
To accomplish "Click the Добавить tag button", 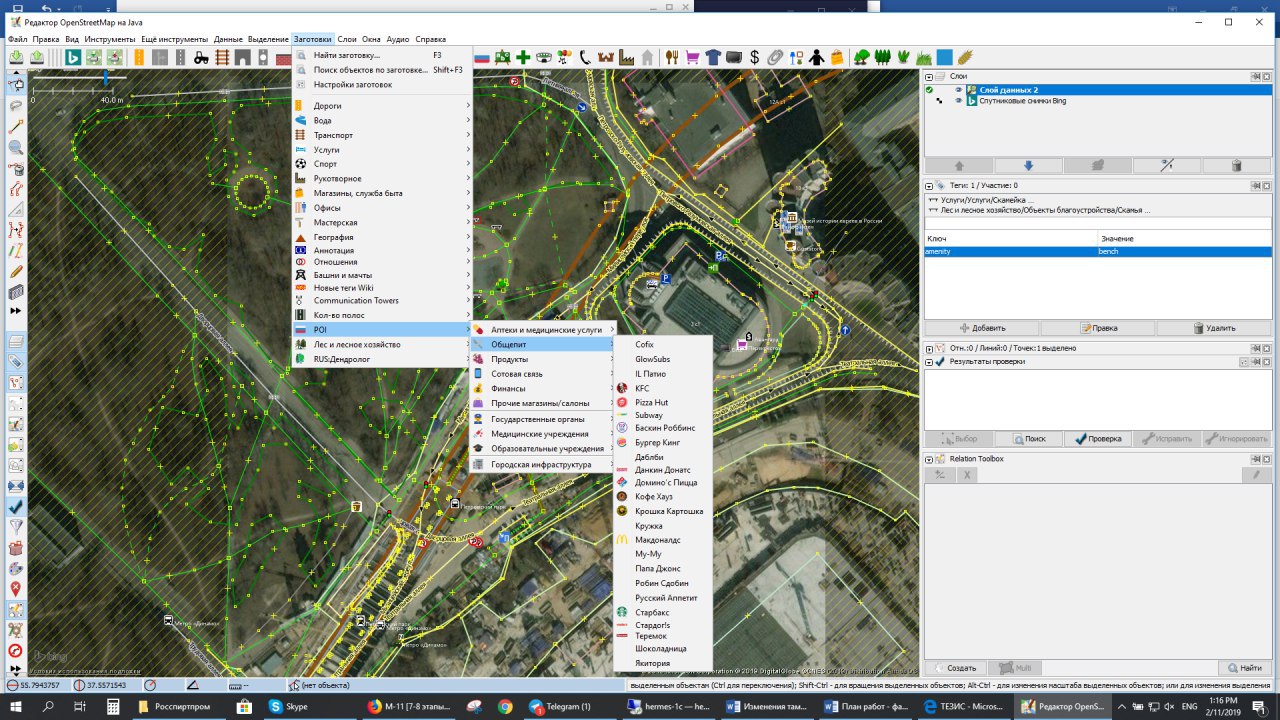I will [x=982, y=327].
